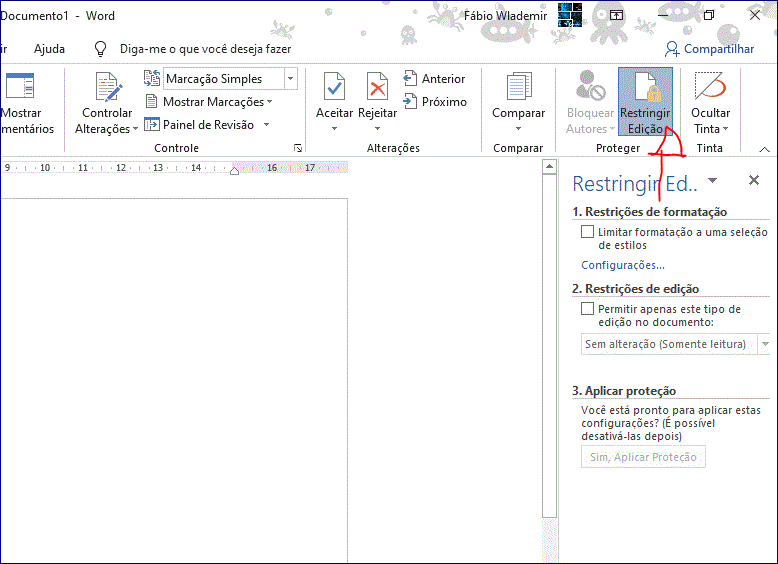Click the markup display icon beside Marcação Simples

152,78
